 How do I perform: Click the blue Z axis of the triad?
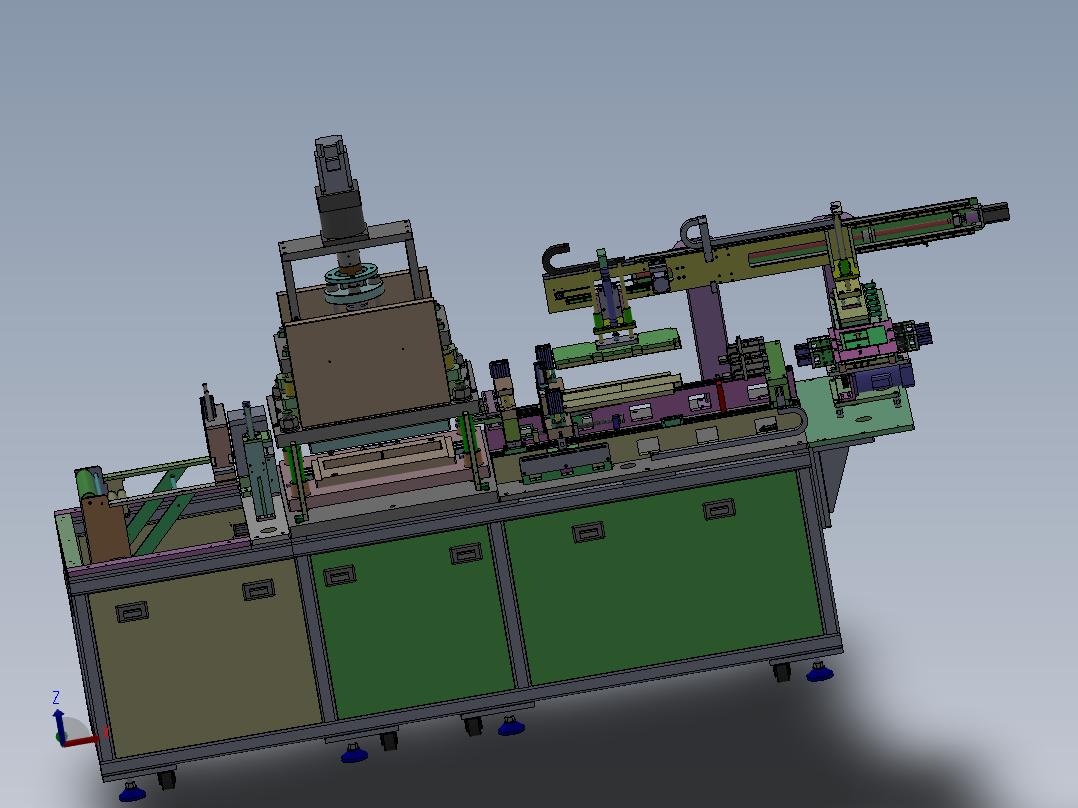pos(59,726)
